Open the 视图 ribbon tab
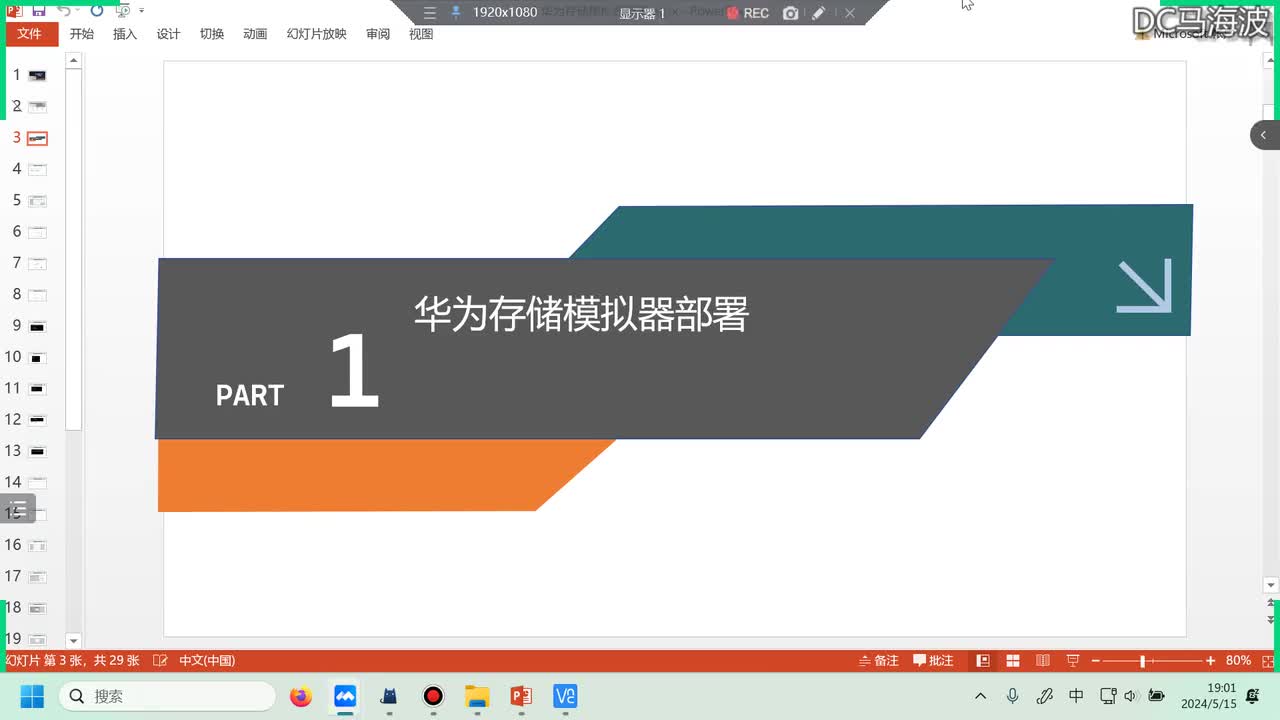The height and width of the screenshot is (720, 1280). [421, 34]
